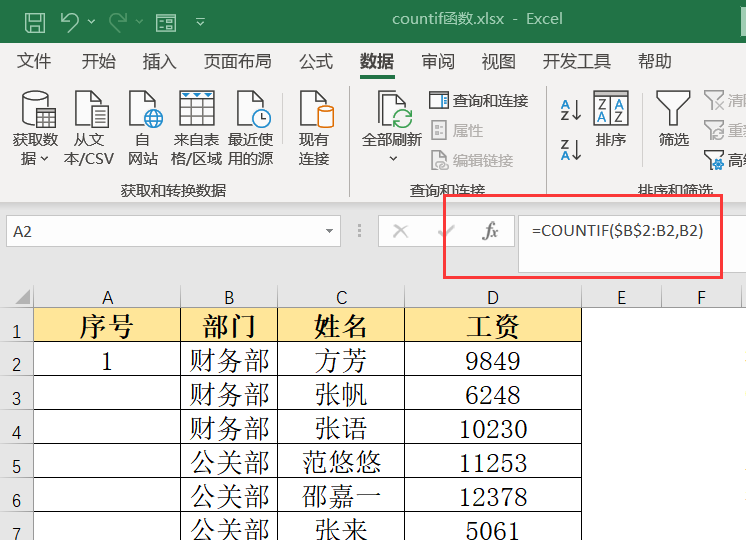This screenshot has width=746, height=540.
Task: Click the Save icon in quick access toolbar
Action: (x=35, y=22)
